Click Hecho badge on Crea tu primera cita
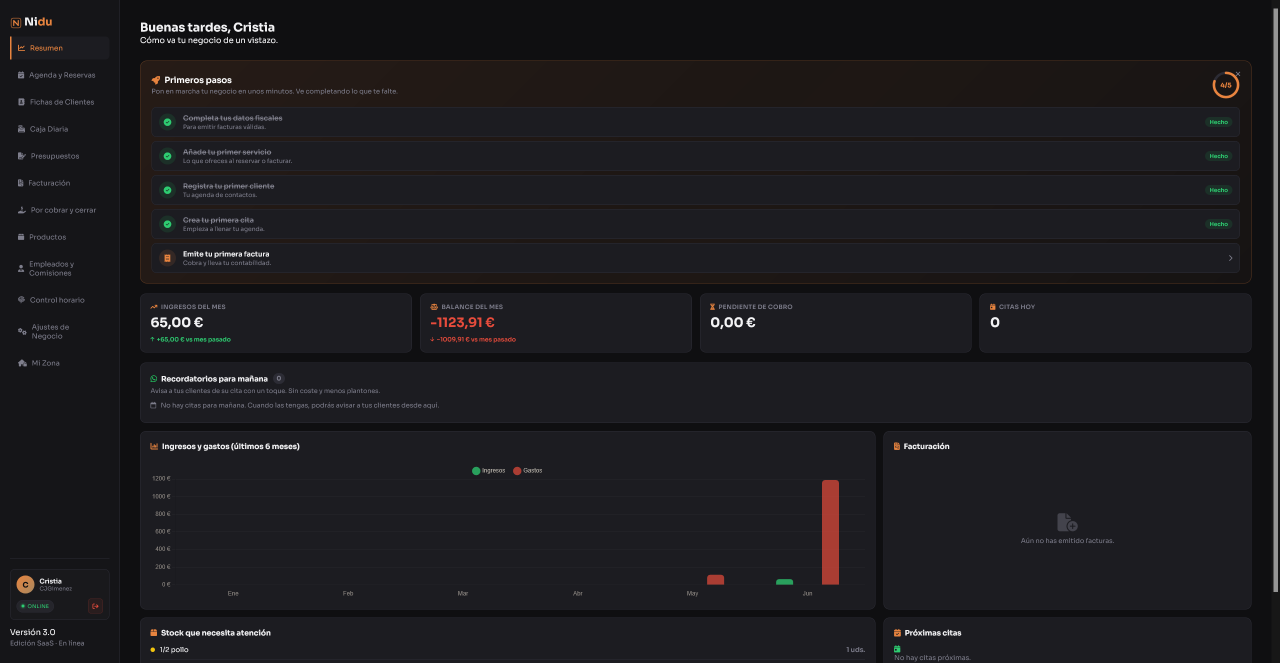The height and width of the screenshot is (663, 1280). point(1218,224)
